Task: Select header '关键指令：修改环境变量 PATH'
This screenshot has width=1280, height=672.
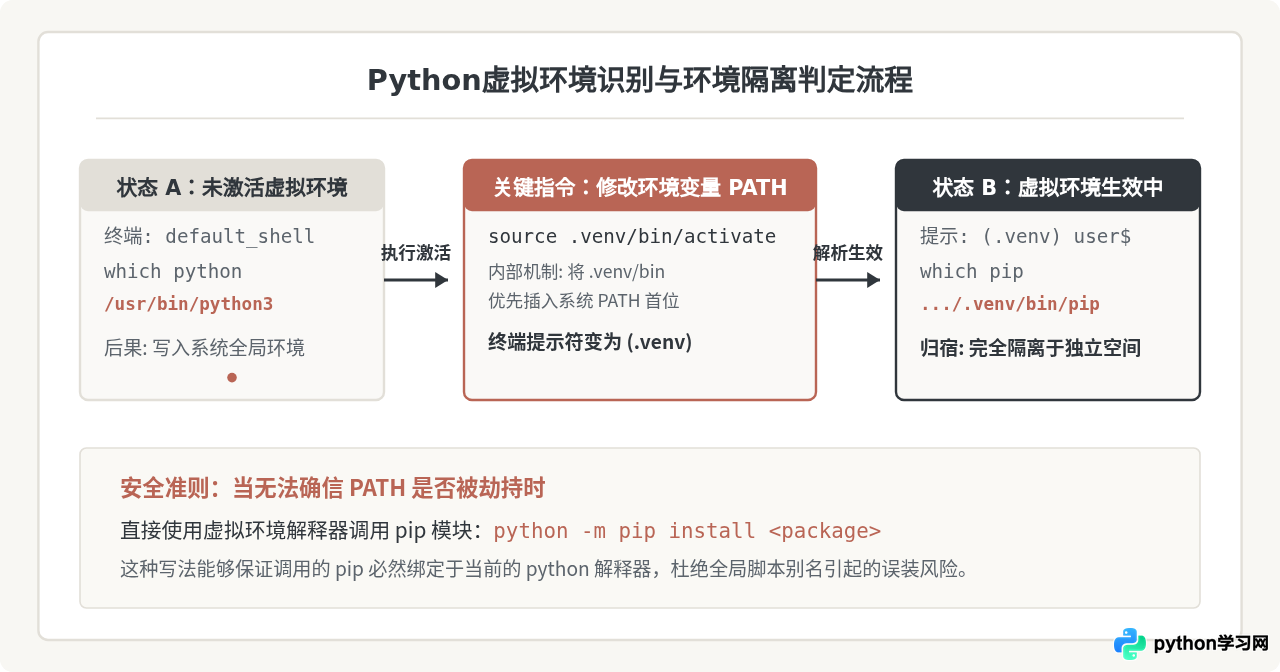Action: pyautogui.click(x=640, y=186)
